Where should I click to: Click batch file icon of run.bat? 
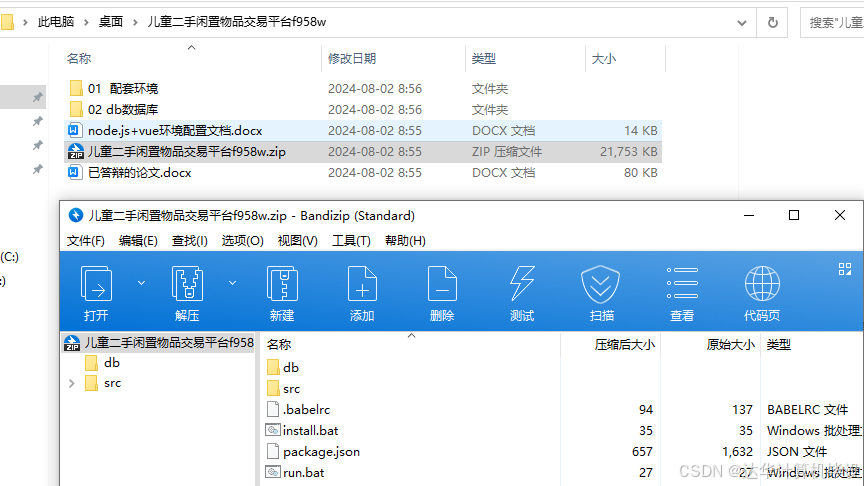click(273, 472)
